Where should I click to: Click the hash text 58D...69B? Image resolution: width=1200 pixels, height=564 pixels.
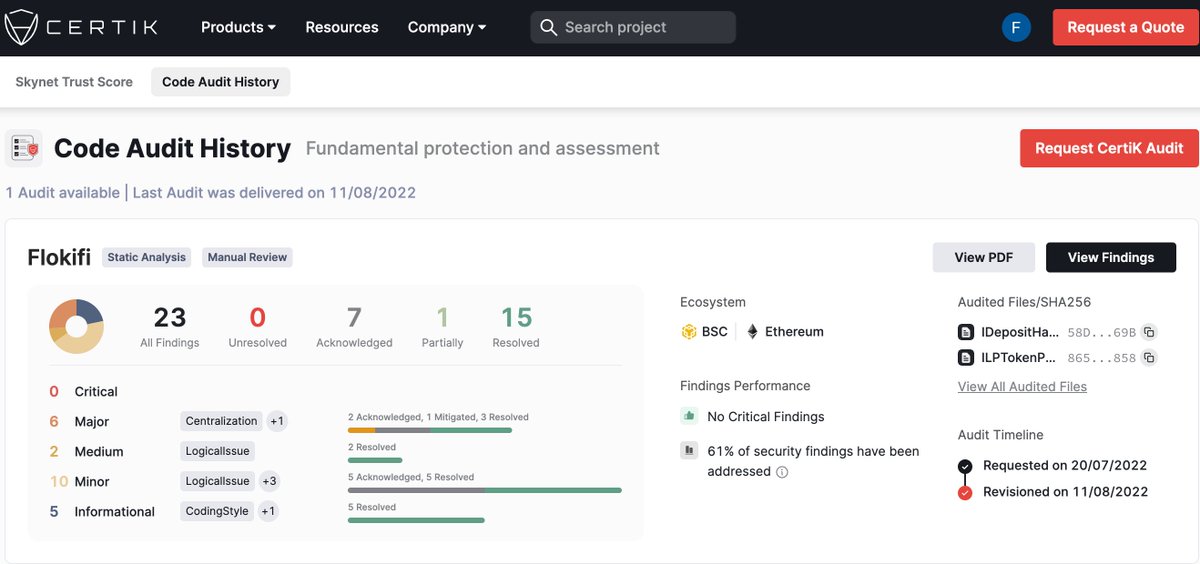tap(1101, 332)
